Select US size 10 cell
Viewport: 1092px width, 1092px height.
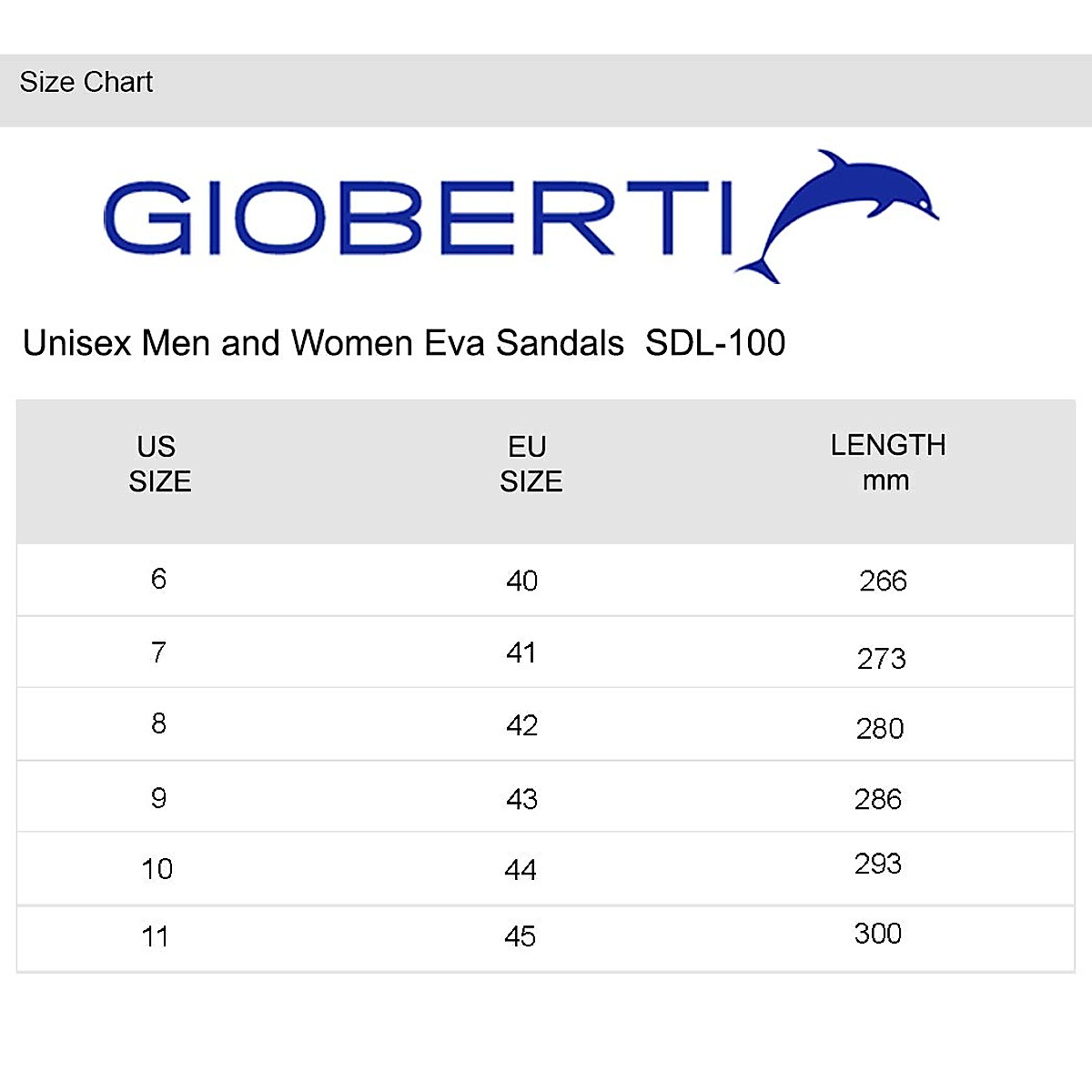157,869
